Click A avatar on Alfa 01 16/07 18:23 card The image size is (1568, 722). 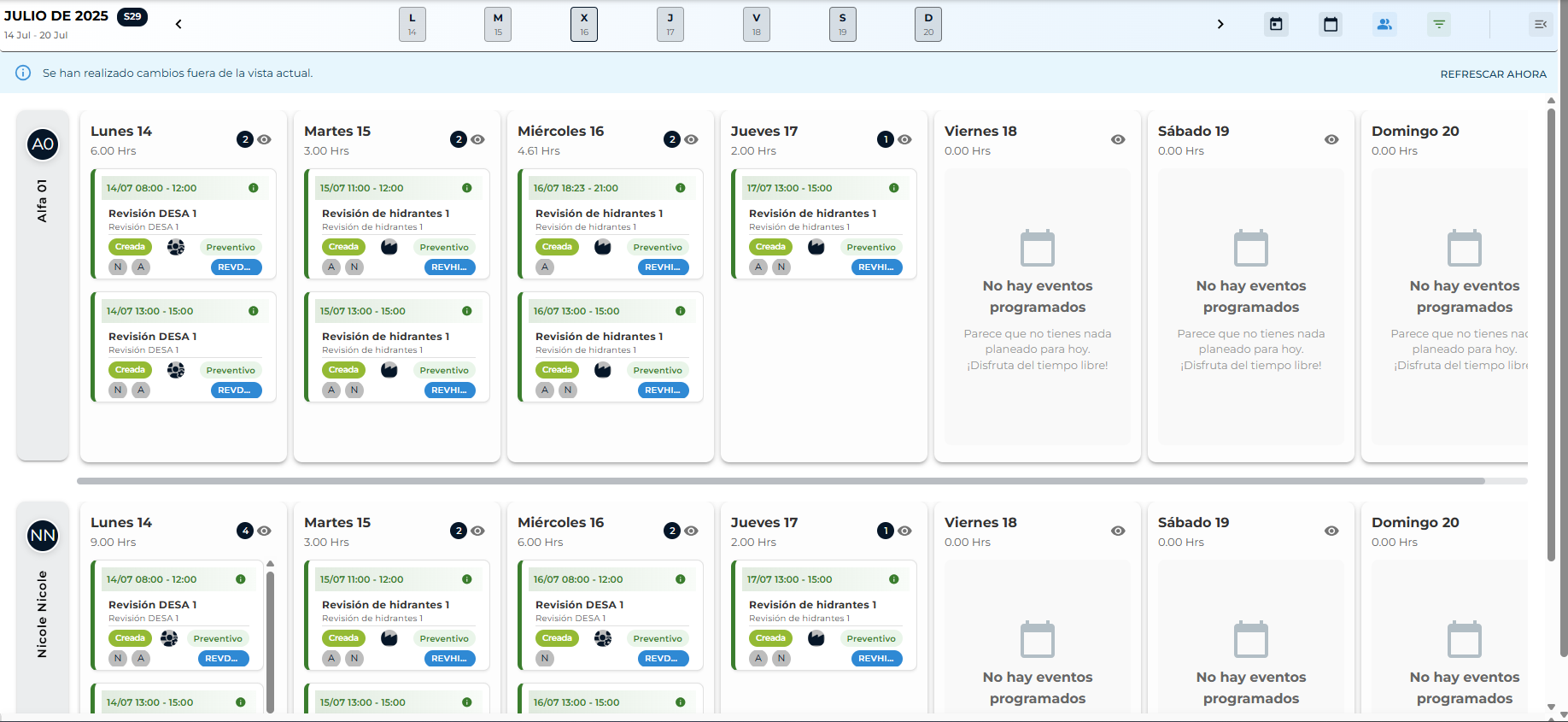click(545, 267)
